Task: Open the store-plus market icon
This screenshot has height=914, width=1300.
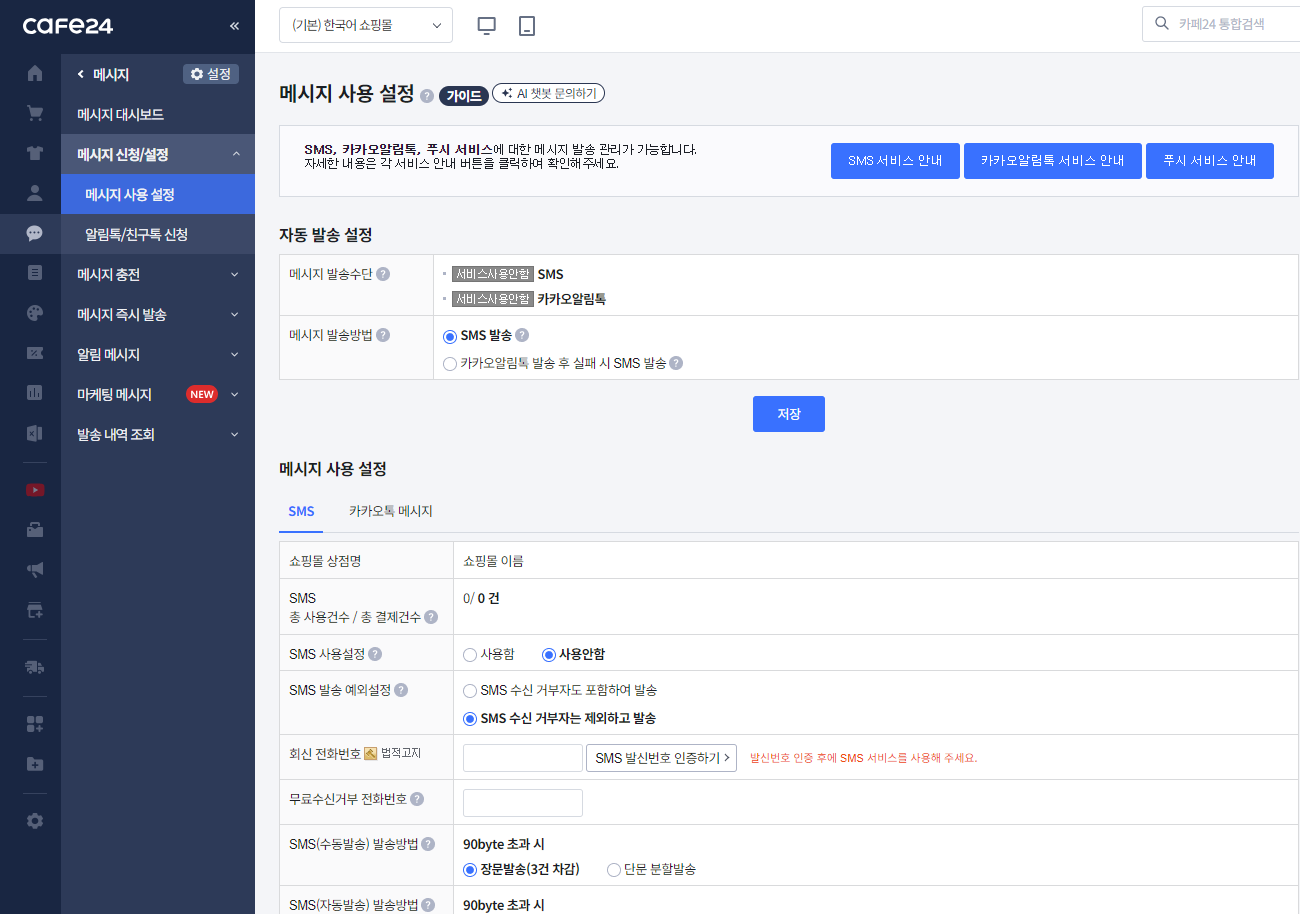Action: coord(35,610)
